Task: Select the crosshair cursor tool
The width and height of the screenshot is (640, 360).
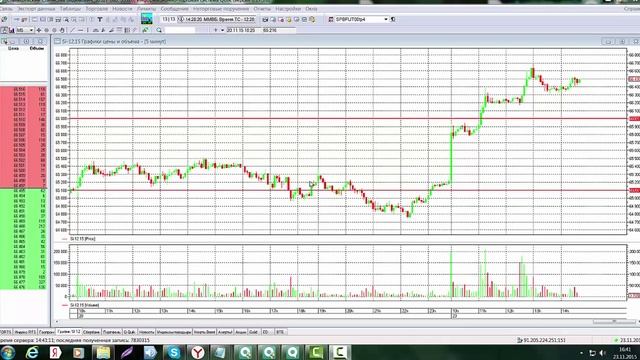Action: coord(39,30)
